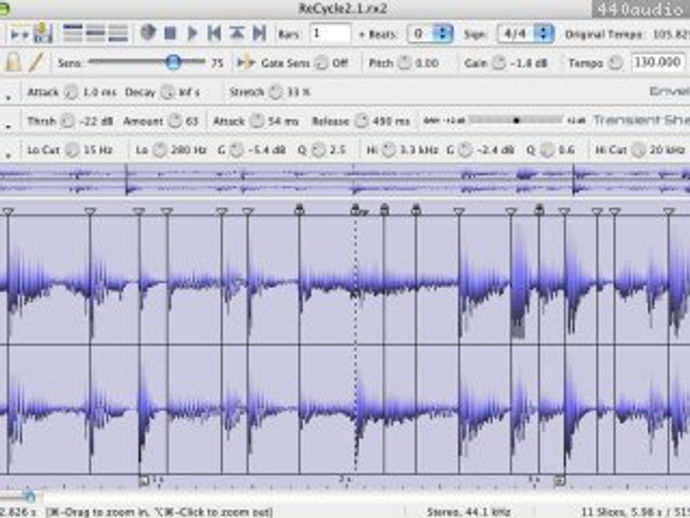
Task: Click the 11 Slices status text
Action: coord(603,512)
